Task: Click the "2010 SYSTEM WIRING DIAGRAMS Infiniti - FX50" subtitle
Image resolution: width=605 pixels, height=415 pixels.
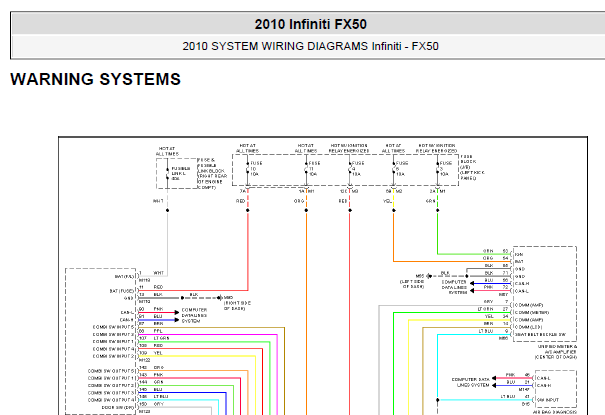Action: [x=310, y=46]
